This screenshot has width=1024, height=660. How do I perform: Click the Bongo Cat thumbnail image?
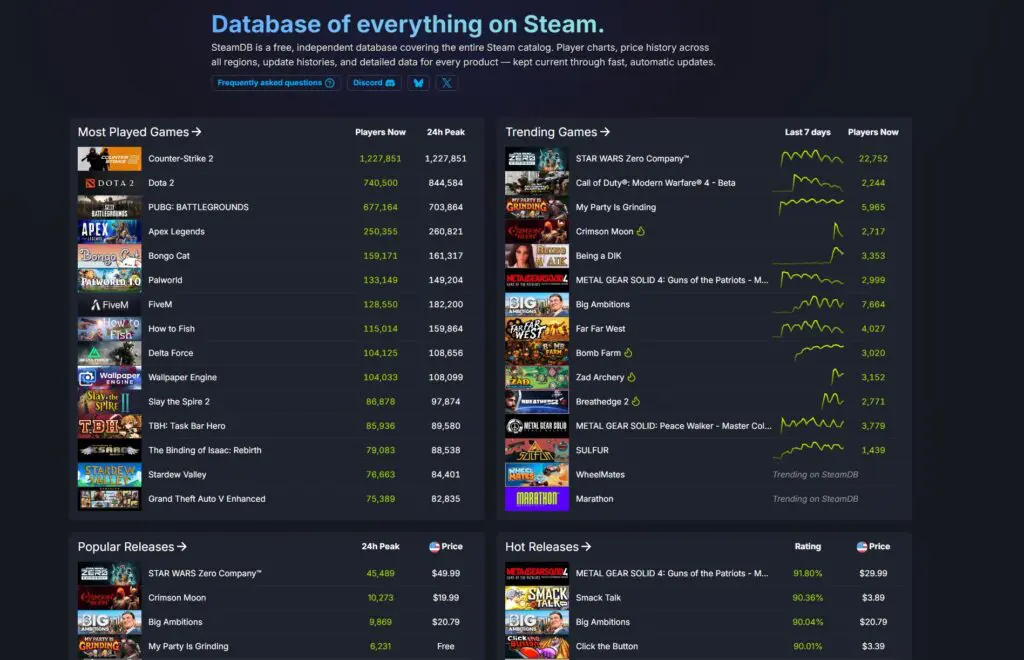[109, 256]
